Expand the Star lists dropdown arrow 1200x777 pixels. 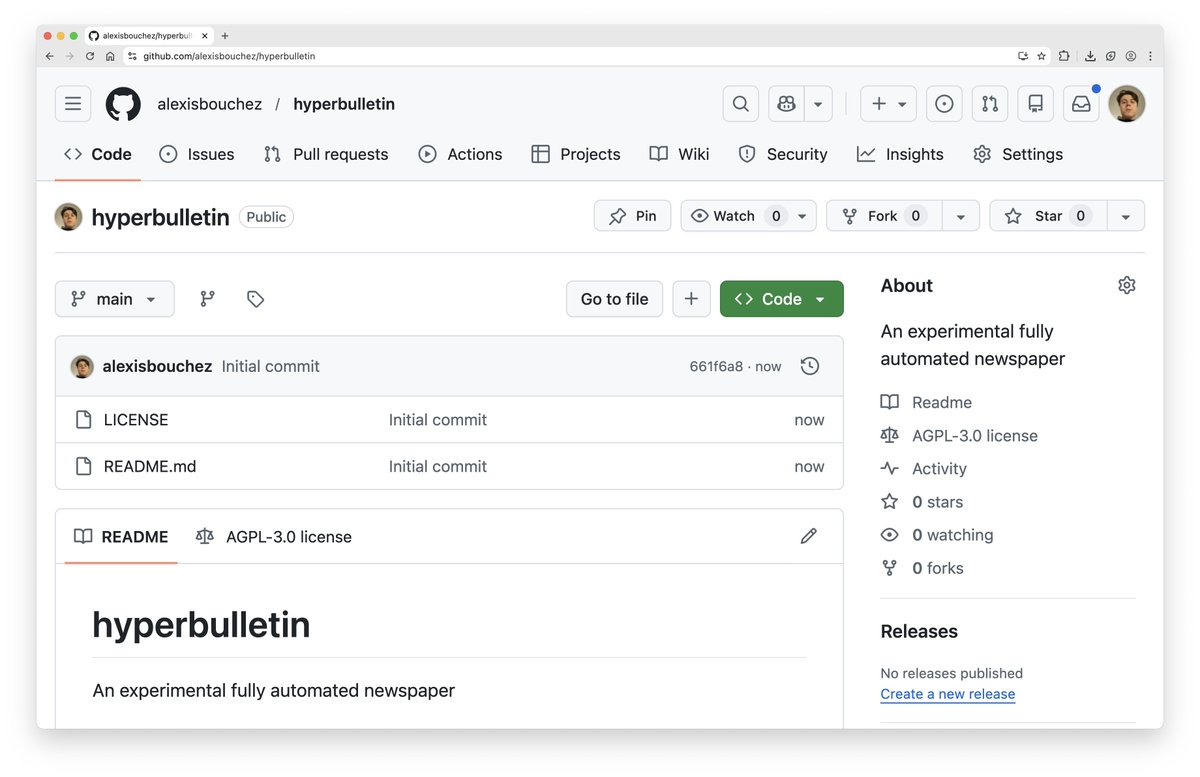1126,216
